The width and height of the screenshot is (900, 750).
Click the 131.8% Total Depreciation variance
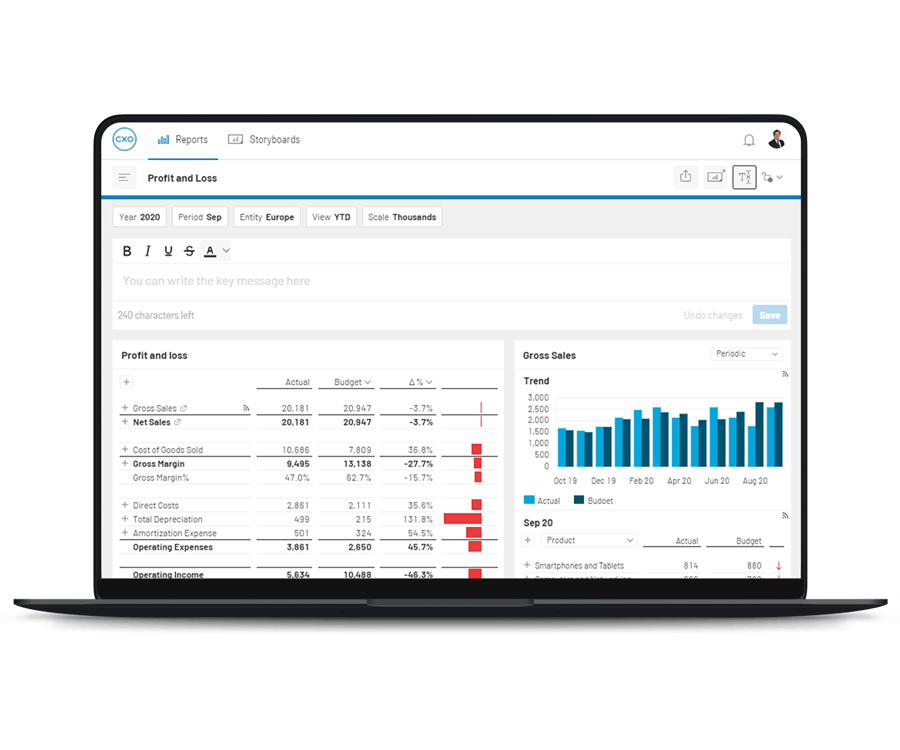pyautogui.click(x=418, y=519)
